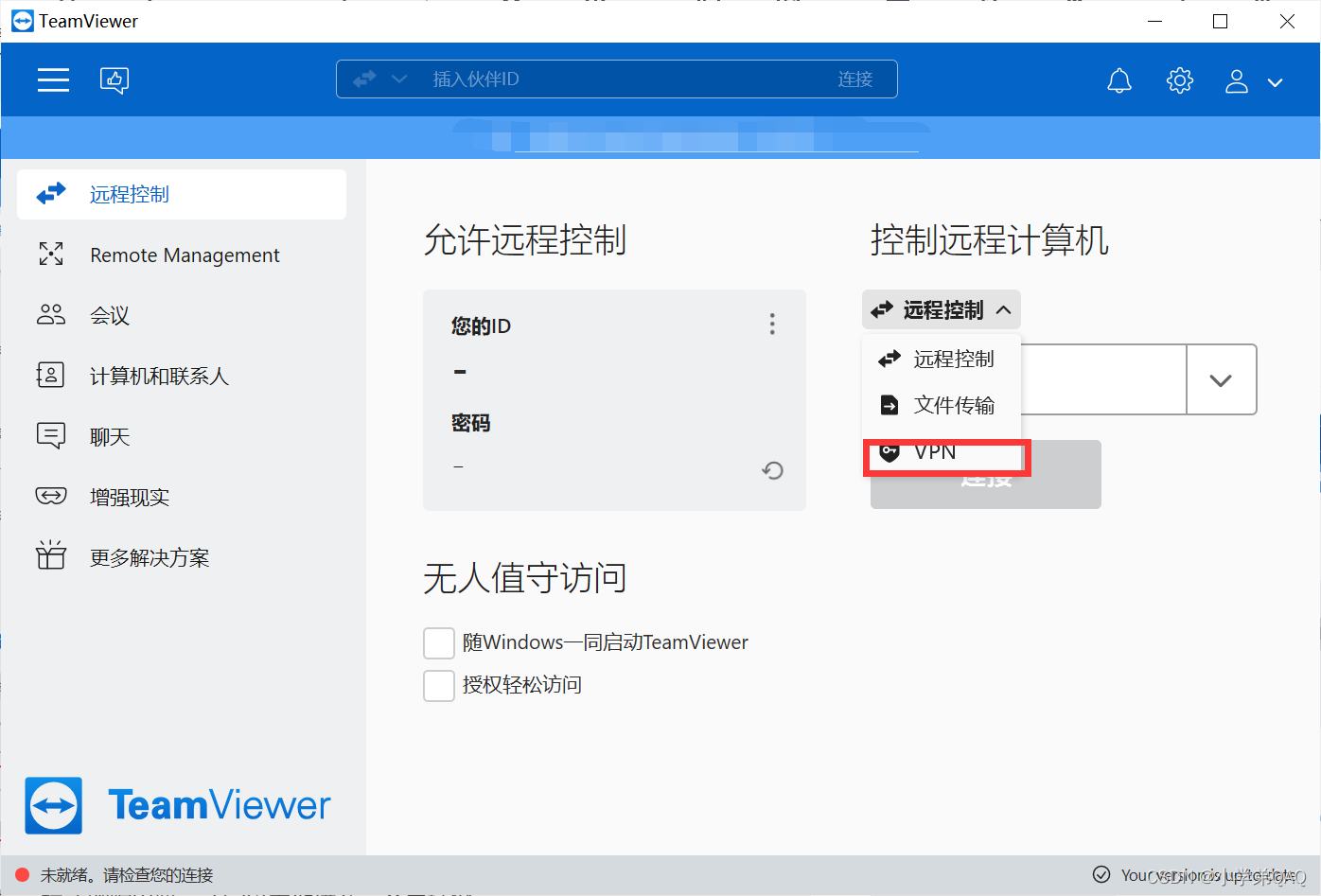Image resolution: width=1321 pixels, height=896 pixels.
Task: Click the three-dot menu next to 您的ID
Action: pos(772,325)
